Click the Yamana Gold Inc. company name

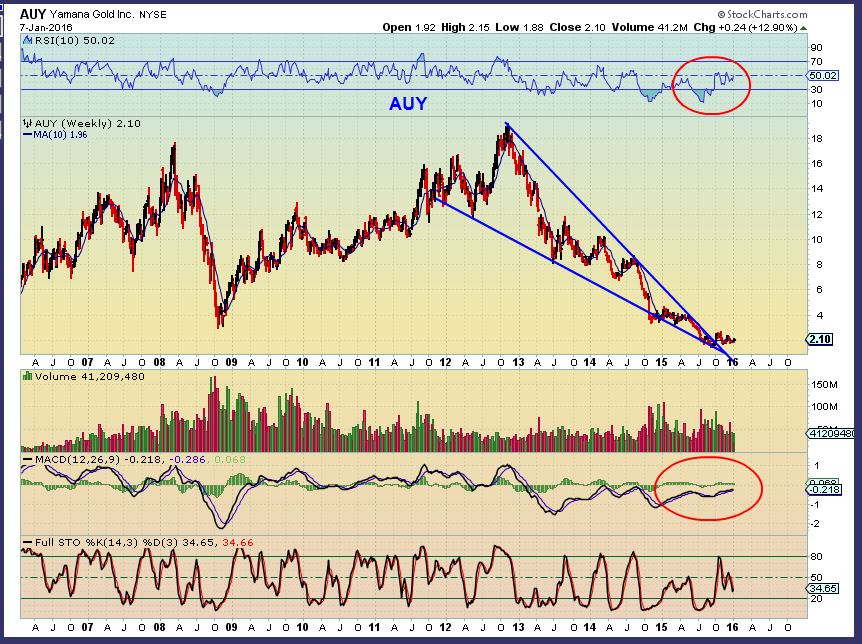click(x=92, y=15)
